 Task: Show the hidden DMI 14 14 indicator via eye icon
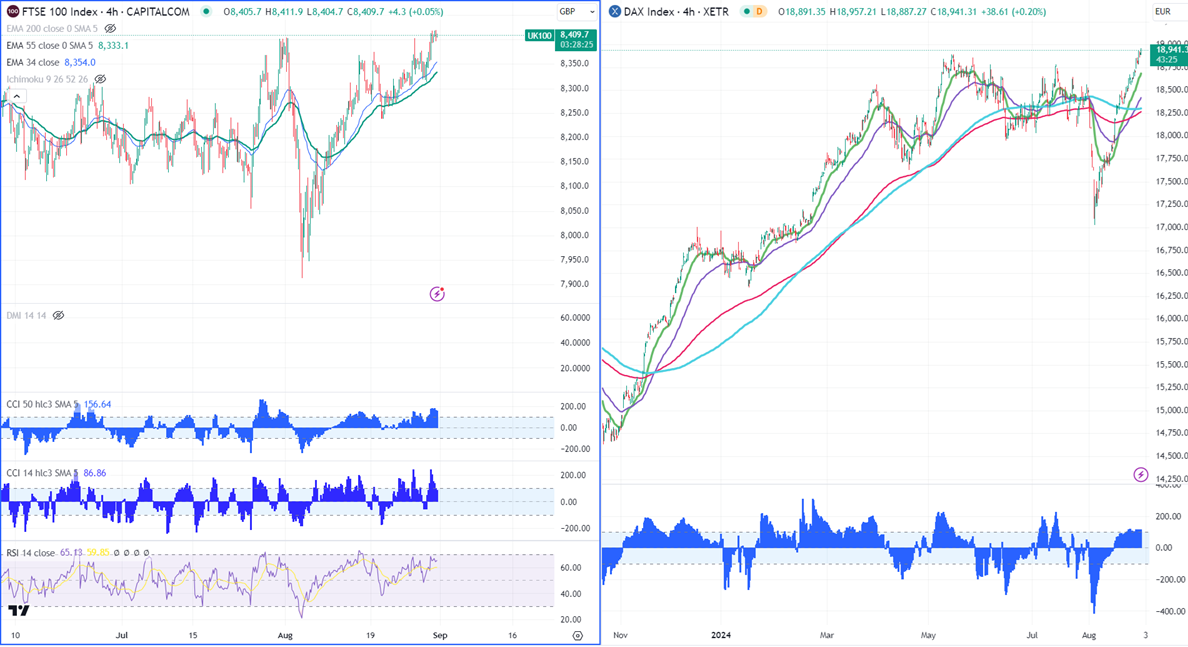[x=58, y=315]
